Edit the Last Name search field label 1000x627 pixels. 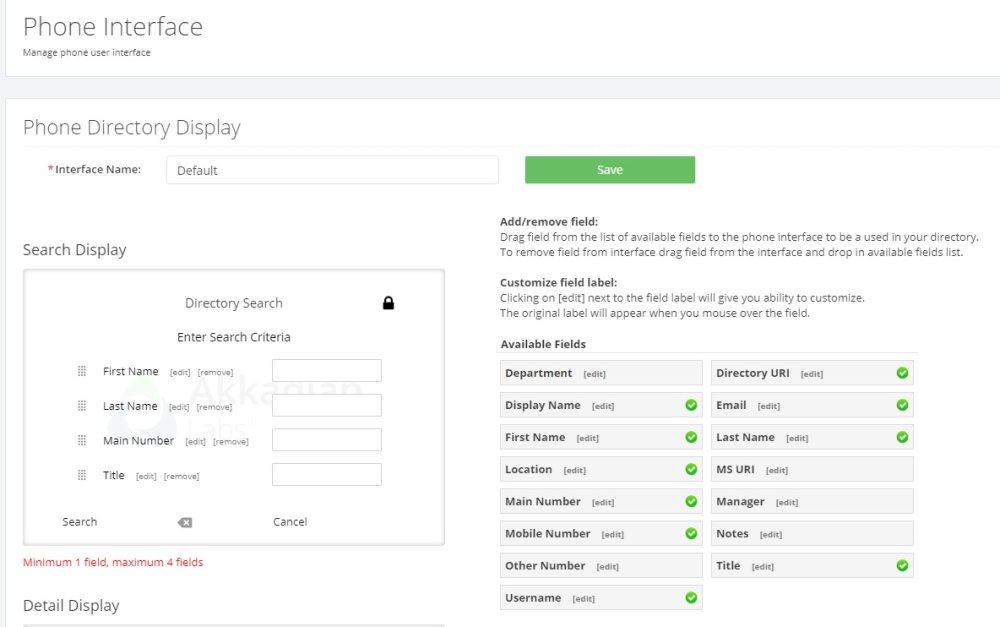pyautogui.click(x=179, y=407)
